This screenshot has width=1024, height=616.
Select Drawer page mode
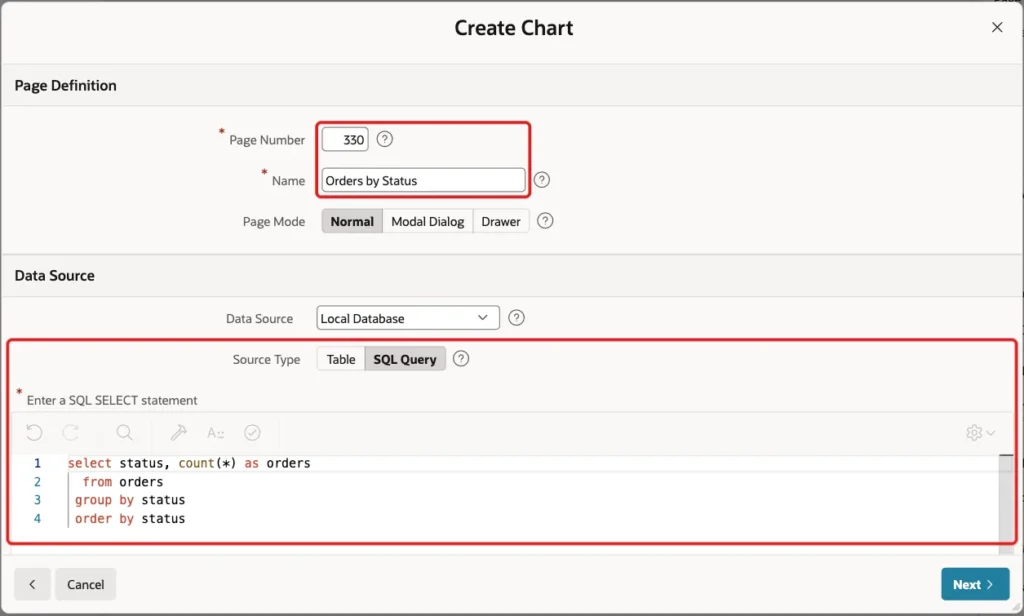[x=501, y=221]
